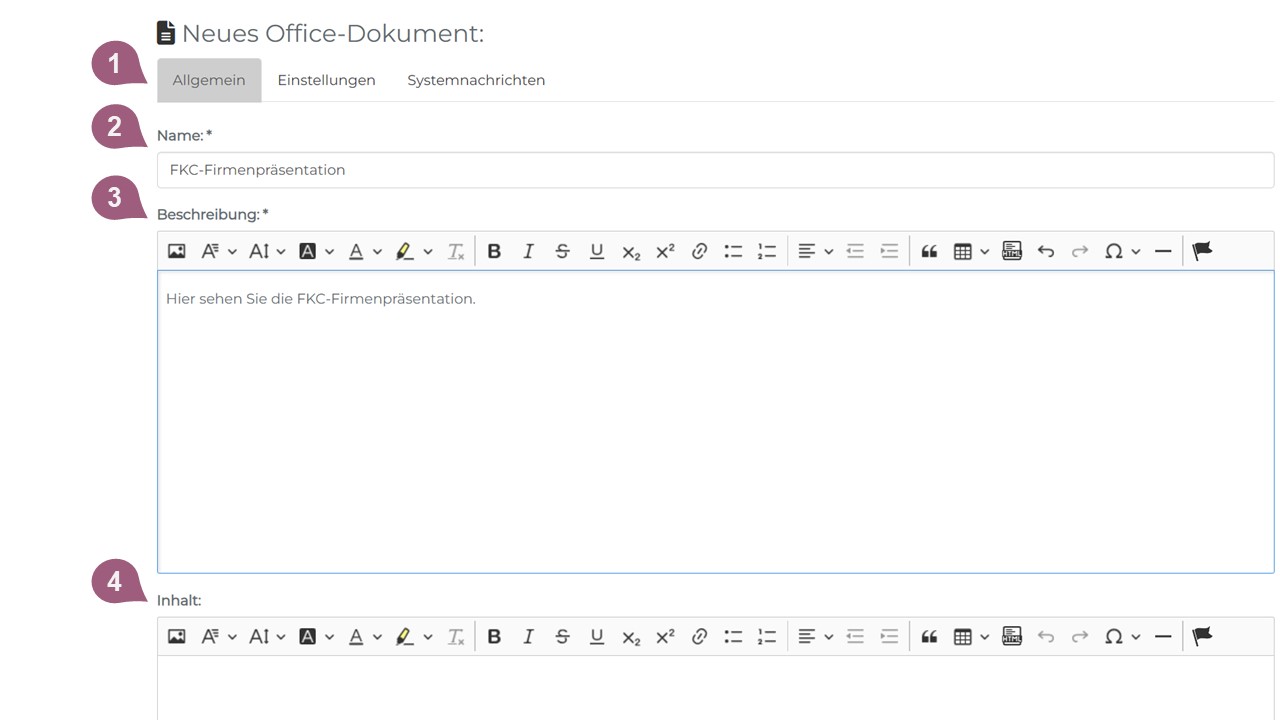Toggle italic formatting in the Inhalt toolbar
The image size is (1280, 720).
528,636
